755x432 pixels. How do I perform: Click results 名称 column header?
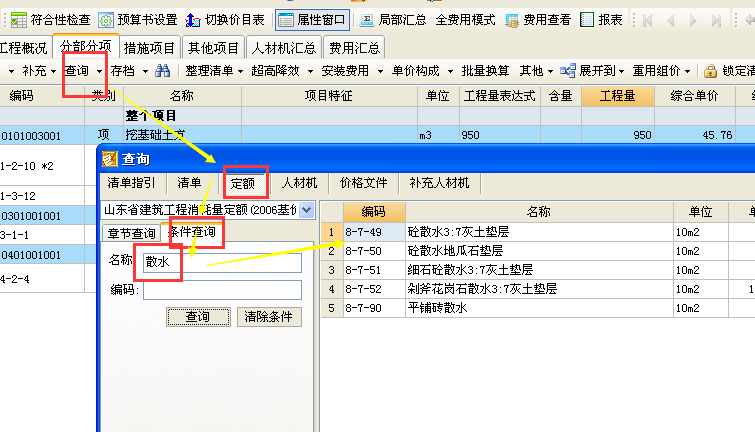click(539, 212)
